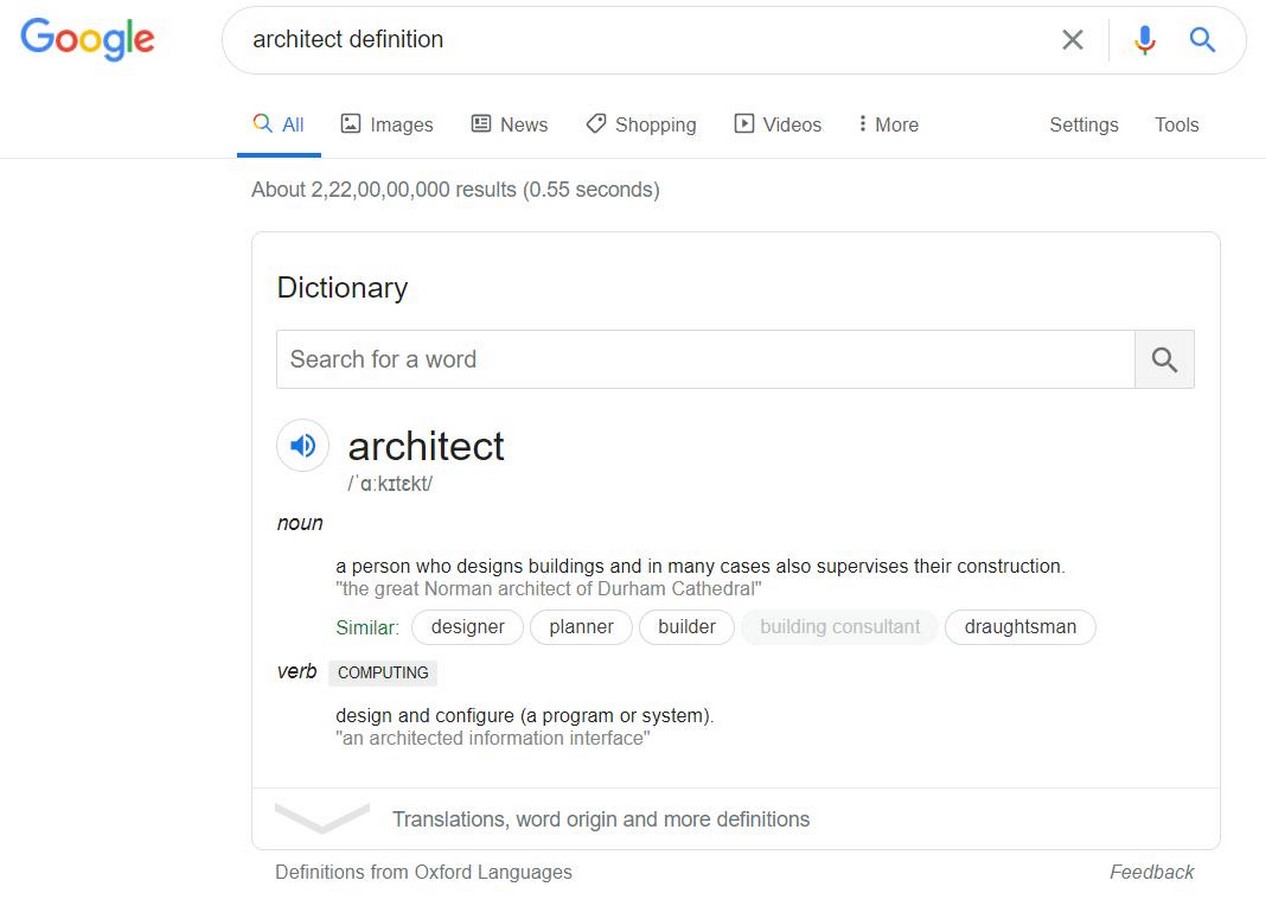Select the All results tab
Image resolution: width=1266 pixels, height=900 pixels.
click(x=279, y=125)
